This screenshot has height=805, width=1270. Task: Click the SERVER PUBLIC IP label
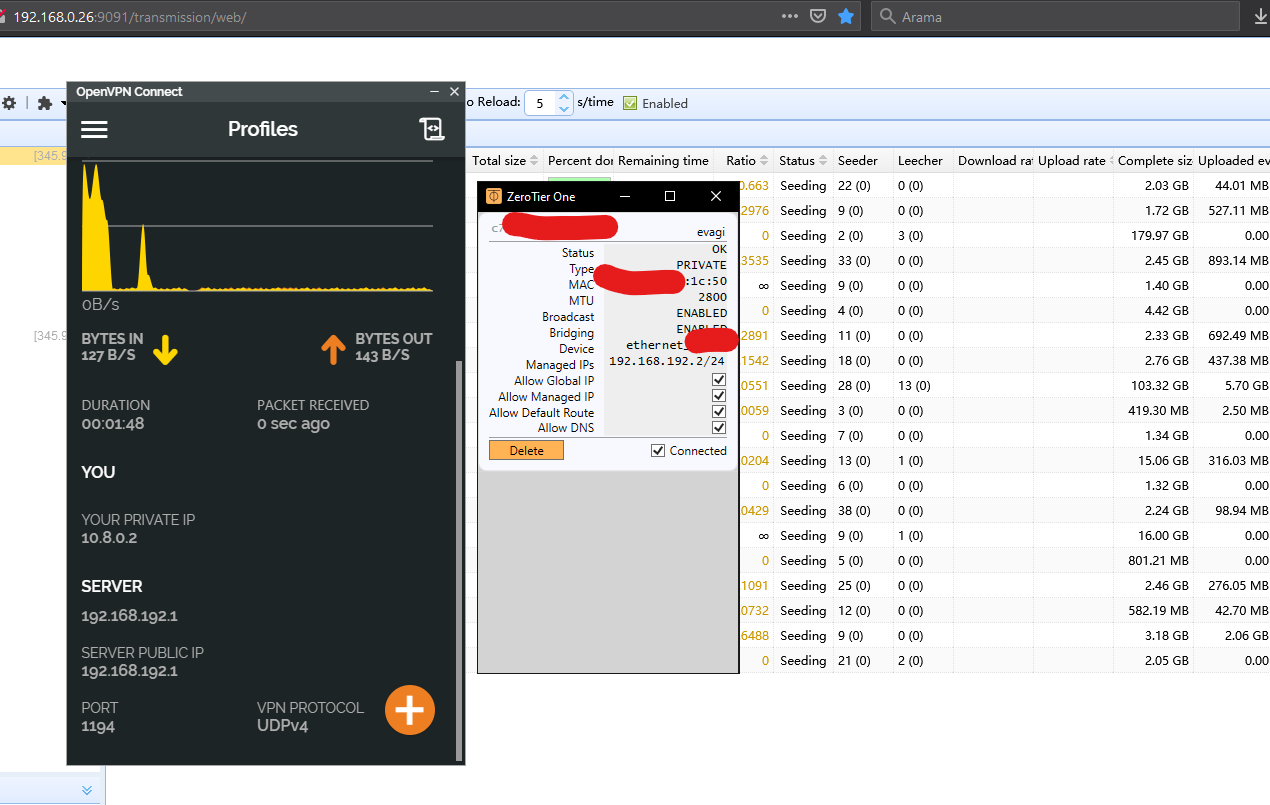point(142,653)
